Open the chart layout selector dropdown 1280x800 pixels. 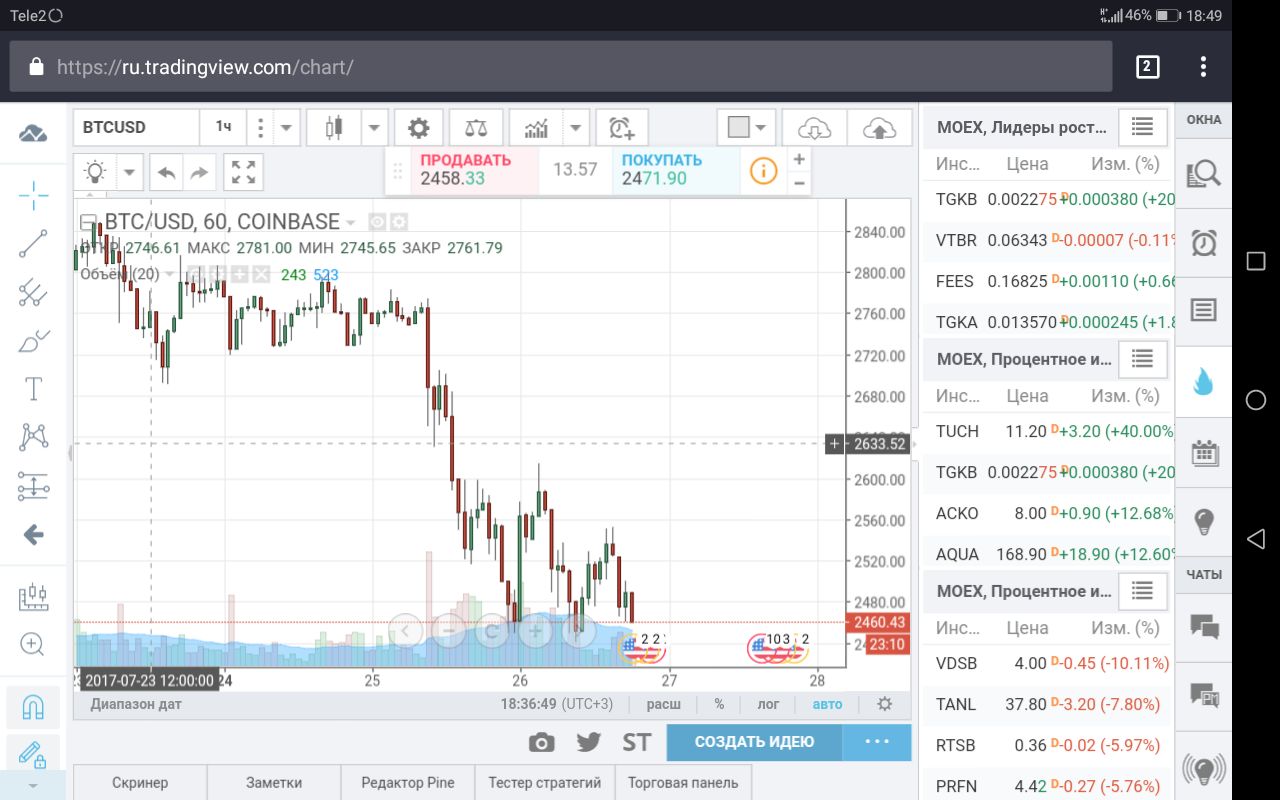pyautogui.click(x=746, y=128)
